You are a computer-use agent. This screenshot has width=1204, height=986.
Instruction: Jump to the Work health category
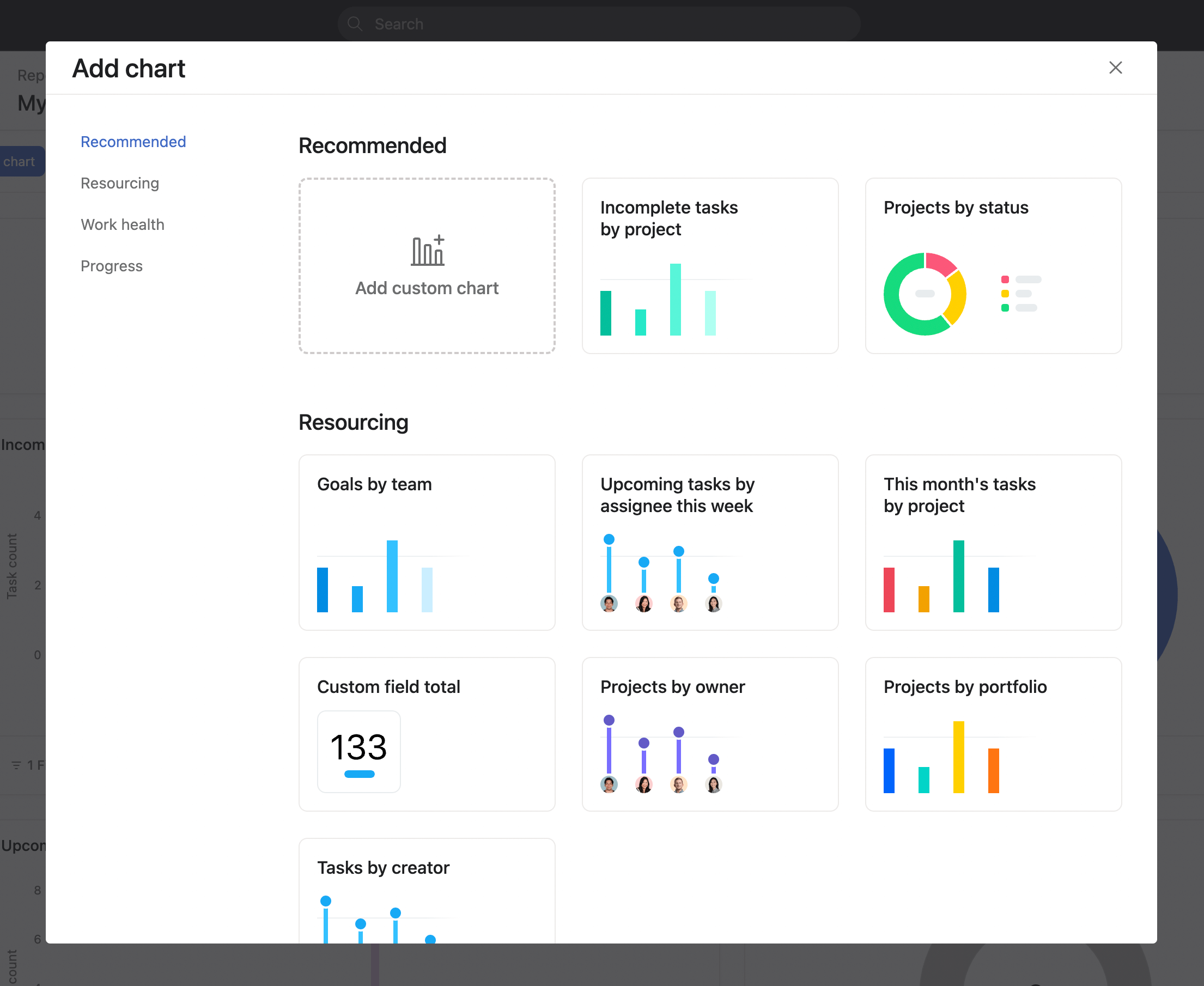coord(122,224)
